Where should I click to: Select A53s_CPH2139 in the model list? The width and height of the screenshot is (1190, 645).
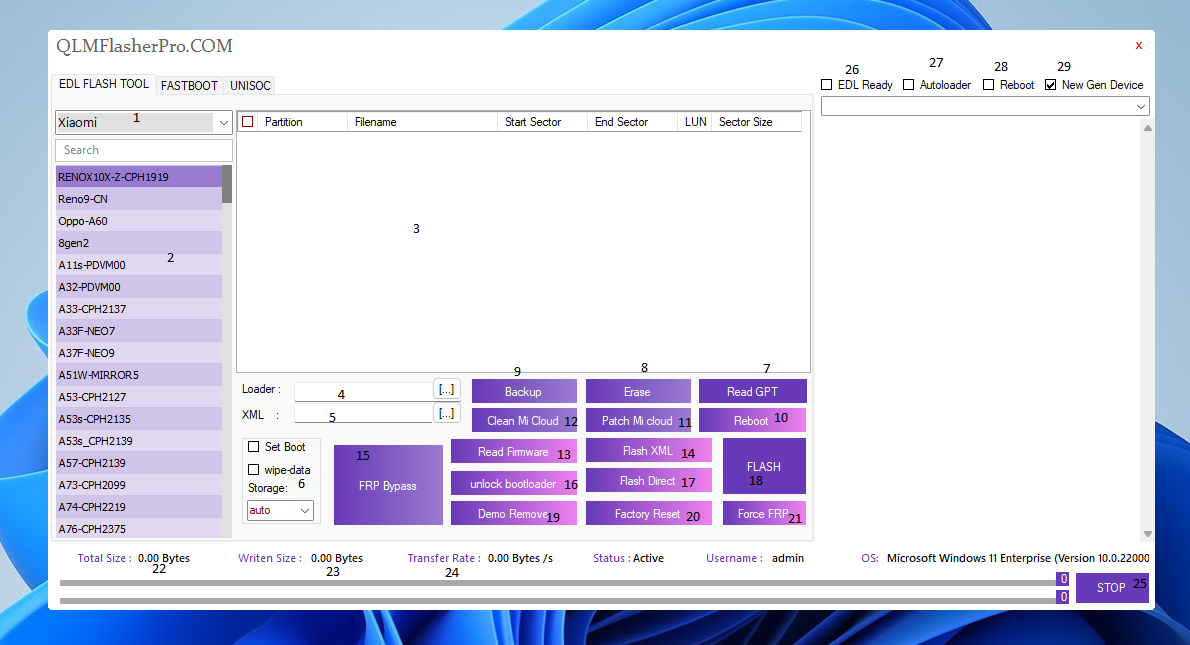139,441
